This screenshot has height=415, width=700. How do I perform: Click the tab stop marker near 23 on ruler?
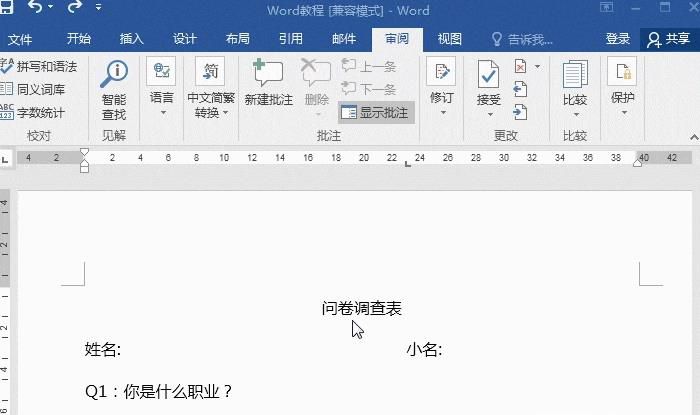[x=407, y=164]
